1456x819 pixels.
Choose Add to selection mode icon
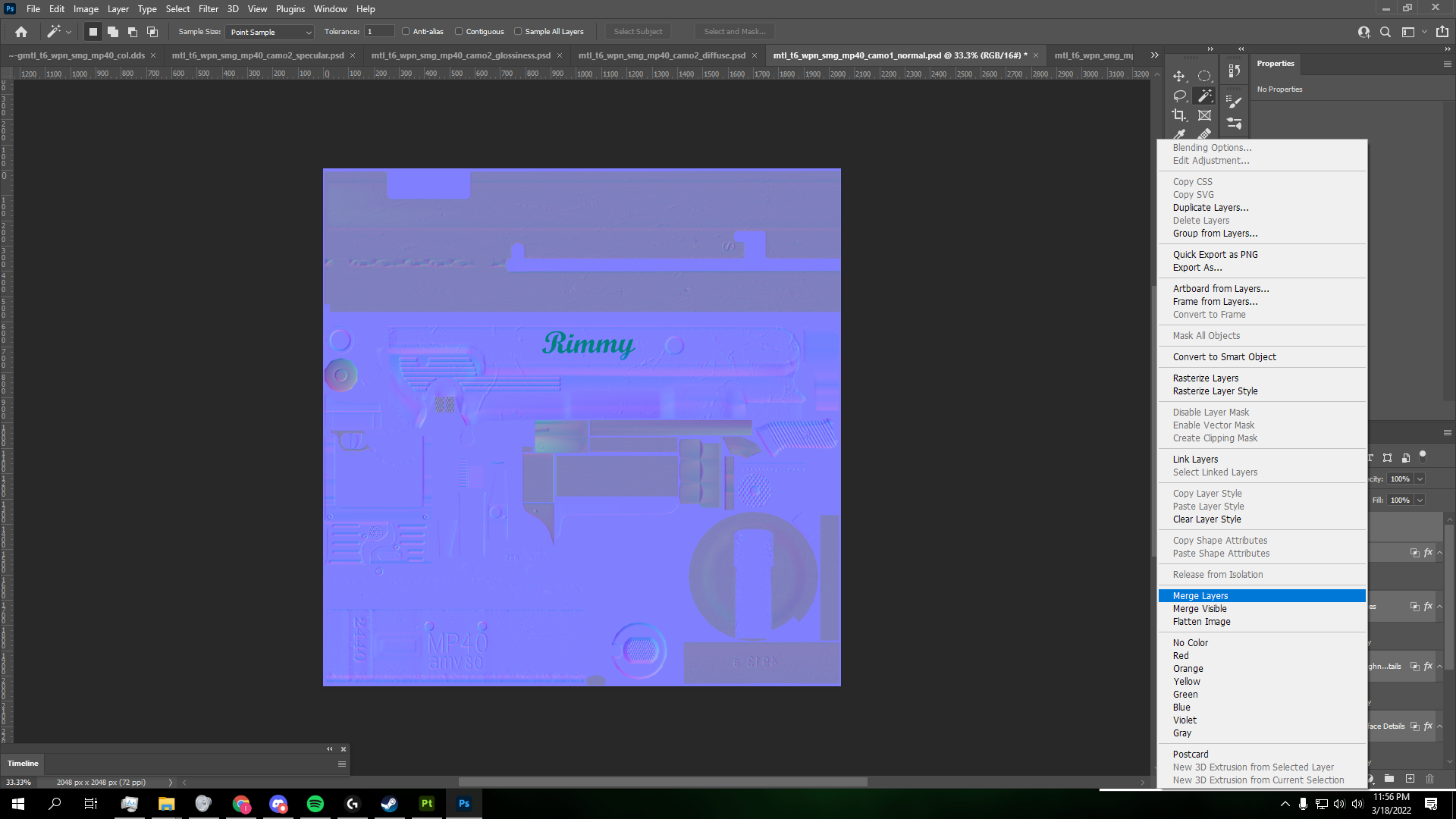pos(113,32)
